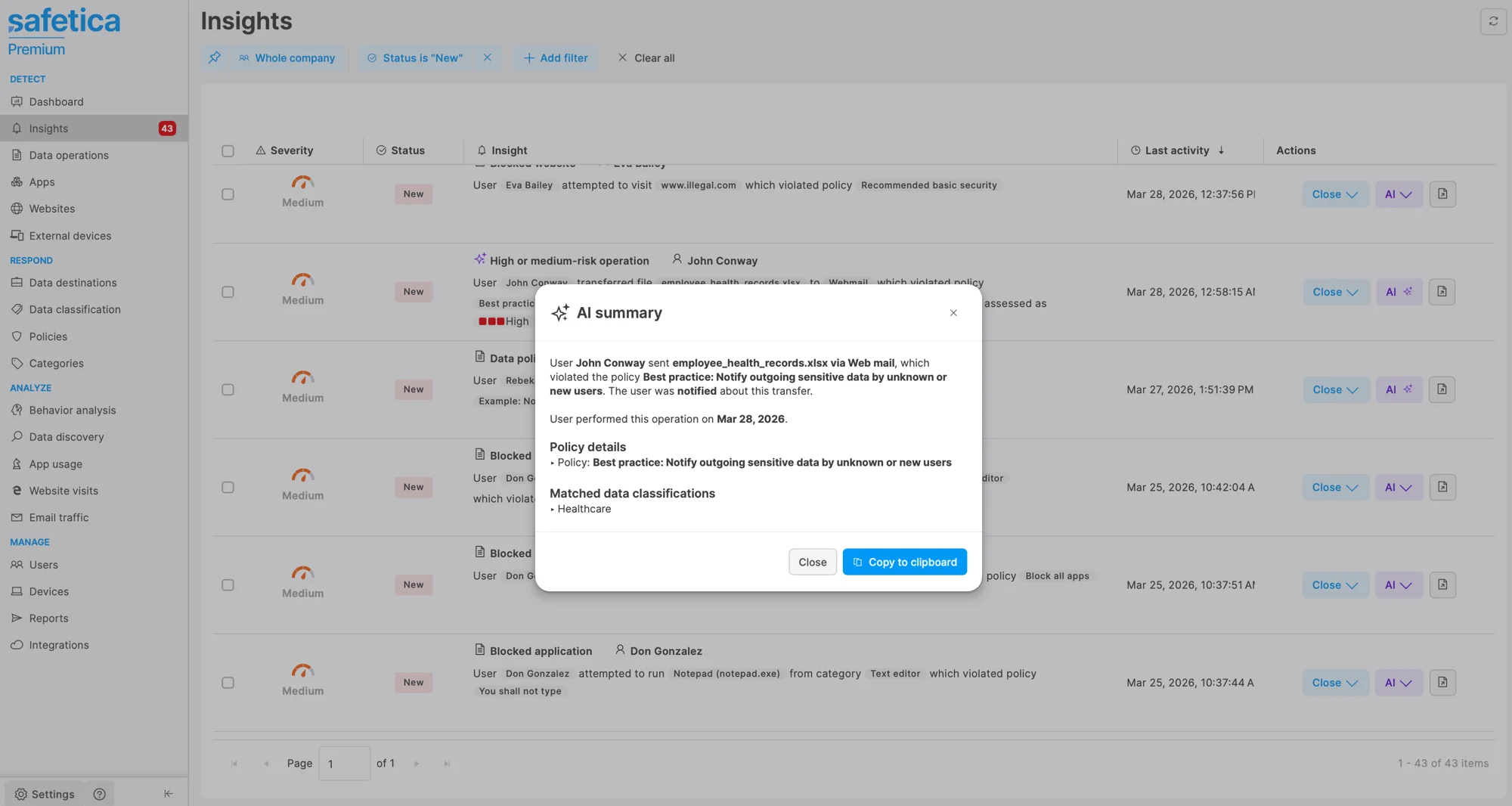This screenshot has width=1512, height=806.
Task: Toggle the select-all checkbox in table header
Action: pos(228,150)
